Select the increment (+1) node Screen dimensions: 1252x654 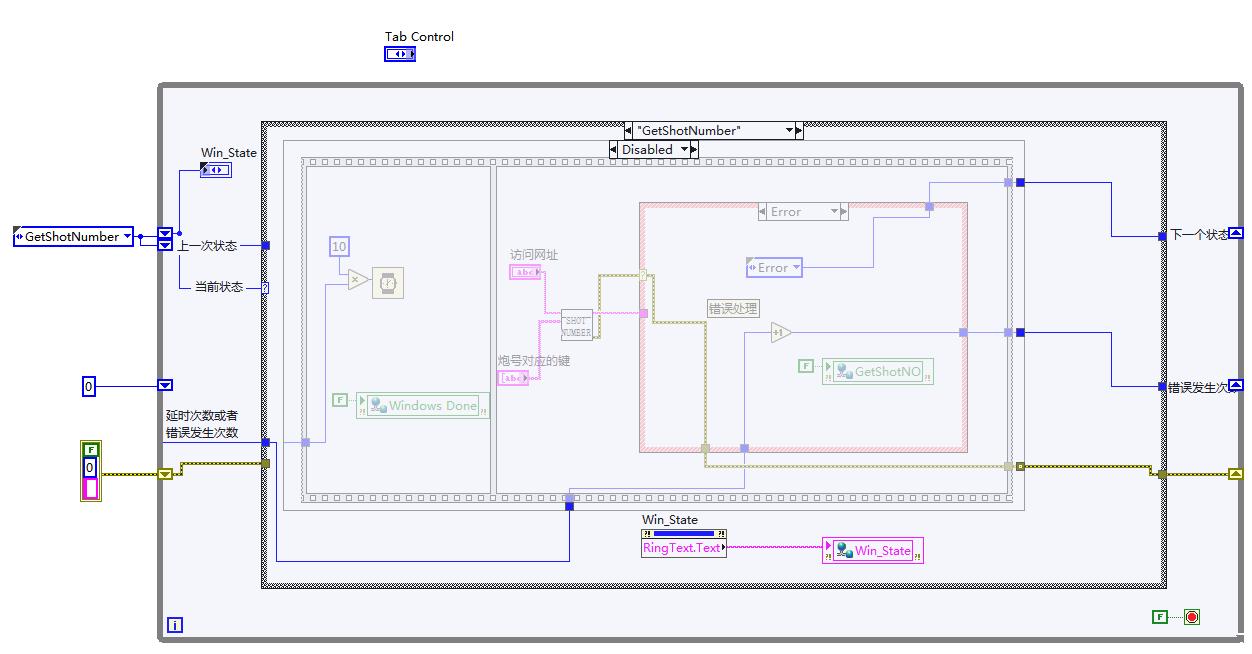click(x=780, y=333)
